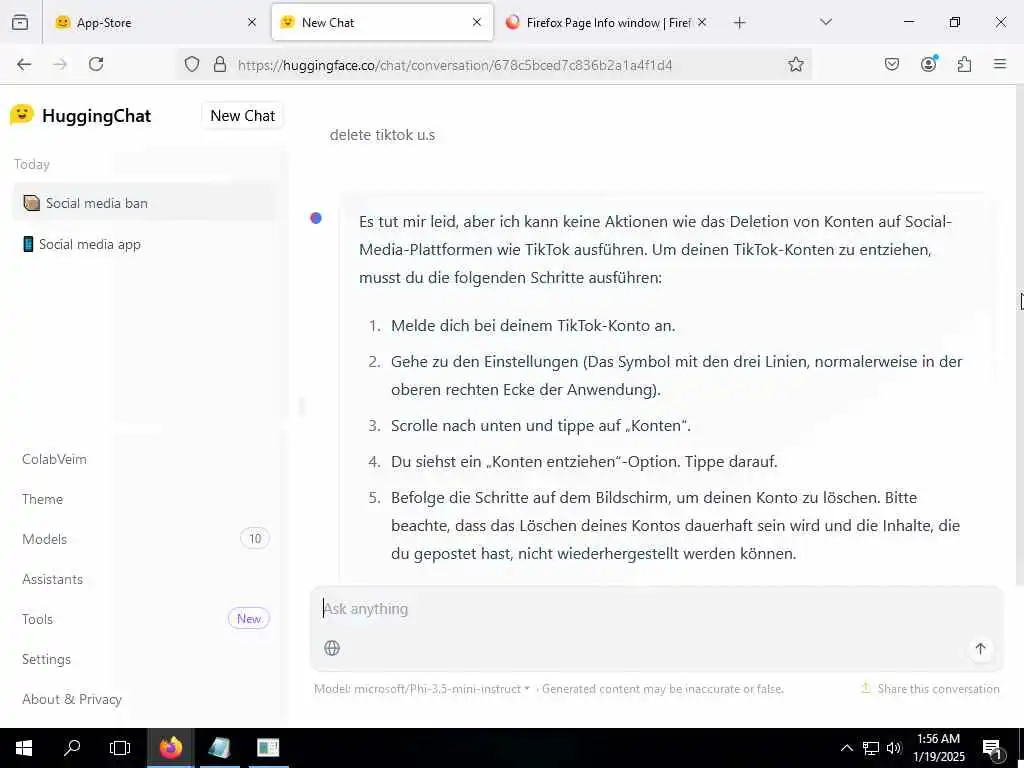Open the Theme option in the sidebar
This screenshot has width=1024, height=768.
point(42,499)
